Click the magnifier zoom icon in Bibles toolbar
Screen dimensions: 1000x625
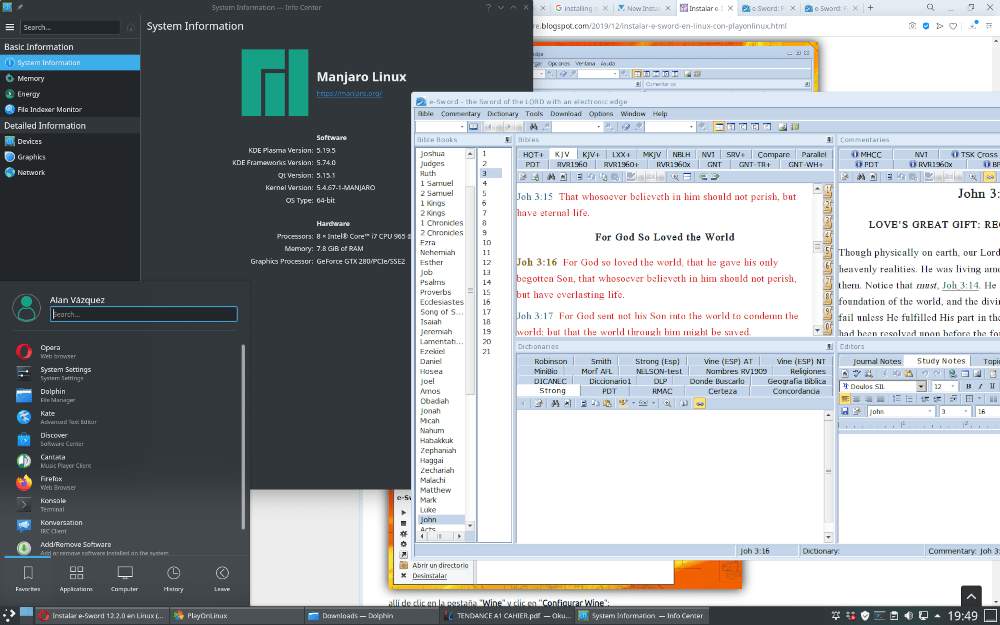(674, 177)
